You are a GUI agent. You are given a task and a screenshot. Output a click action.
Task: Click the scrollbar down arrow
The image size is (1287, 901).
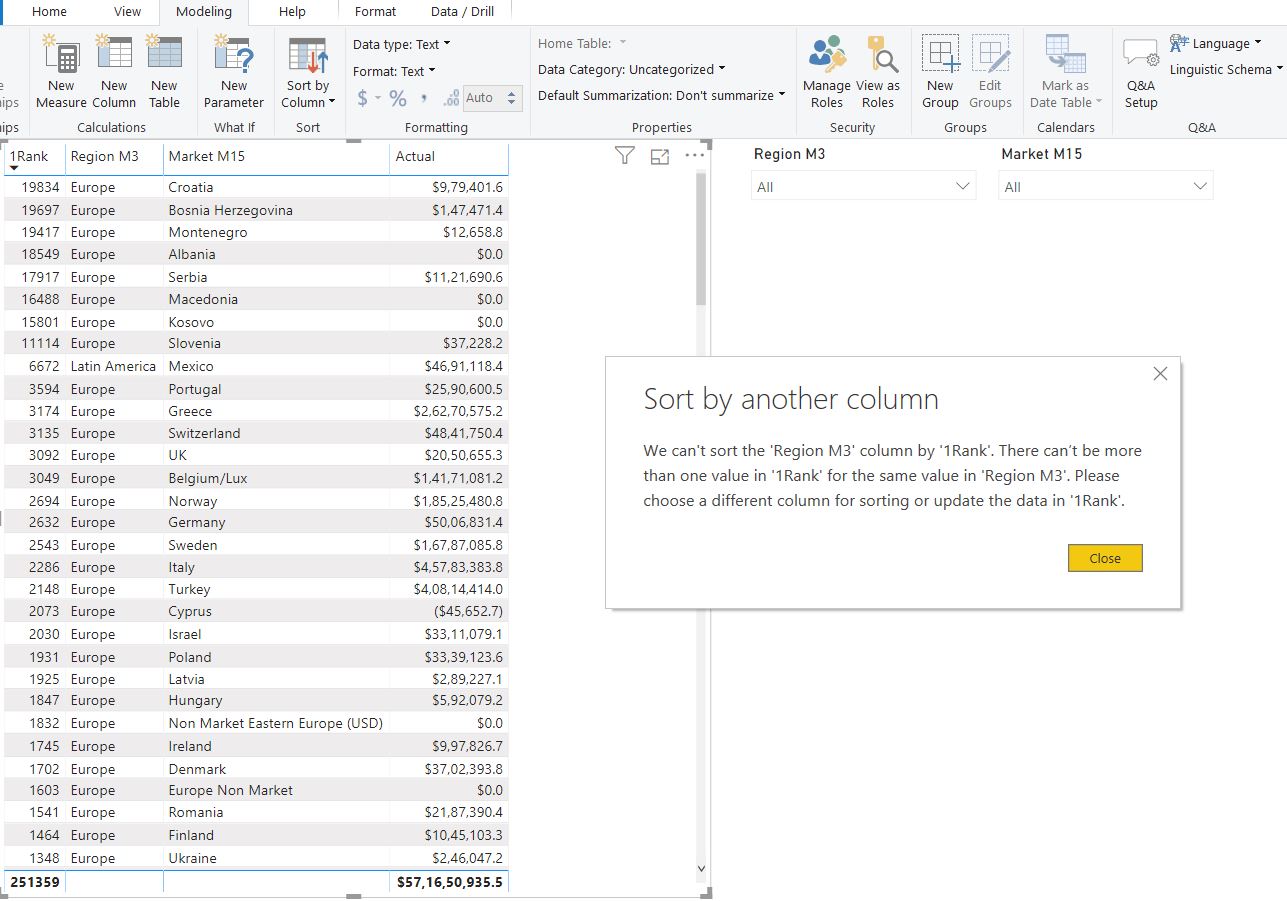coord(701,868)
